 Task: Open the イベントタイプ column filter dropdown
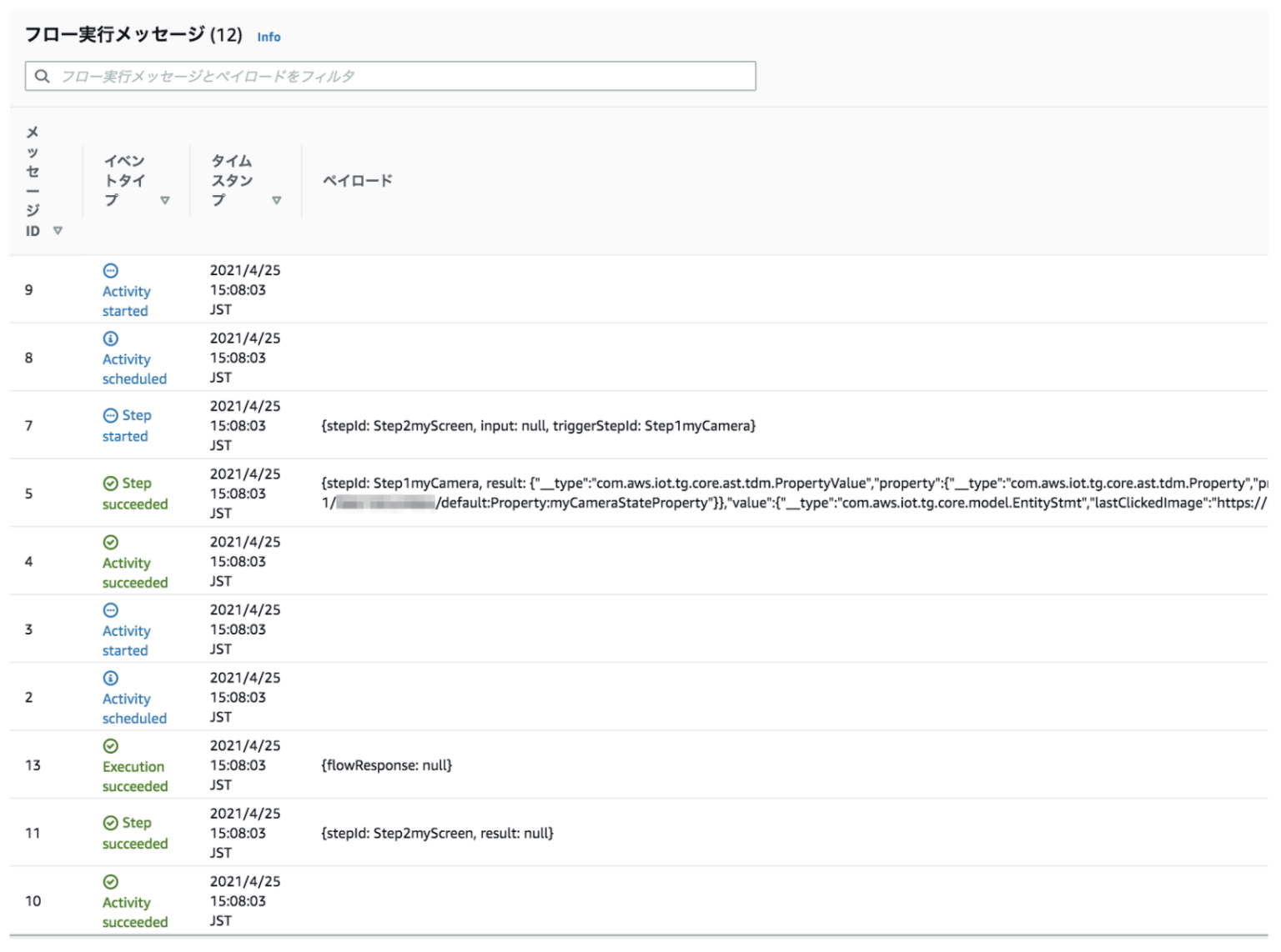click(165, 200)
